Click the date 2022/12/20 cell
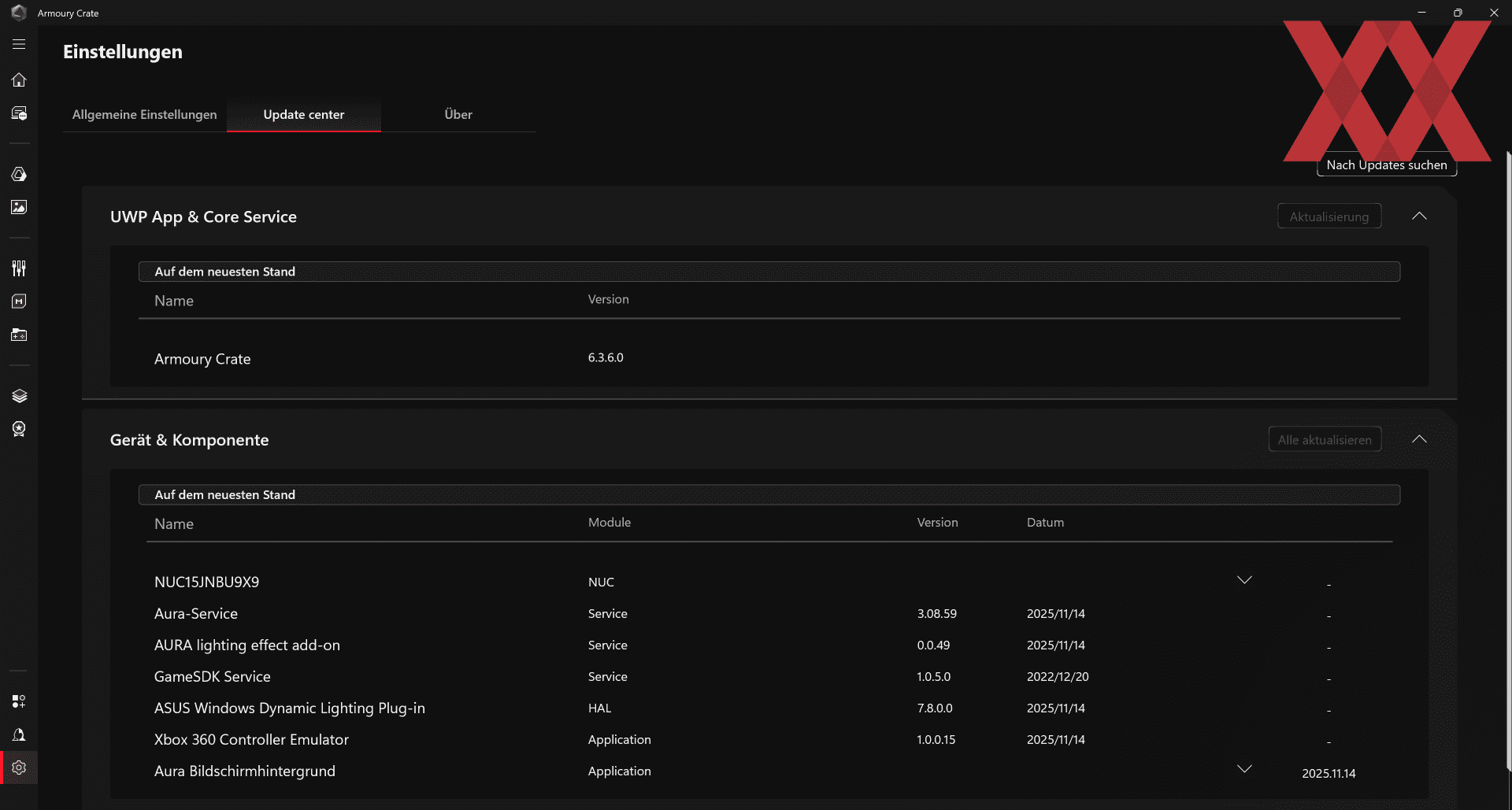The image size is (1512, 810). [1058, 676]
